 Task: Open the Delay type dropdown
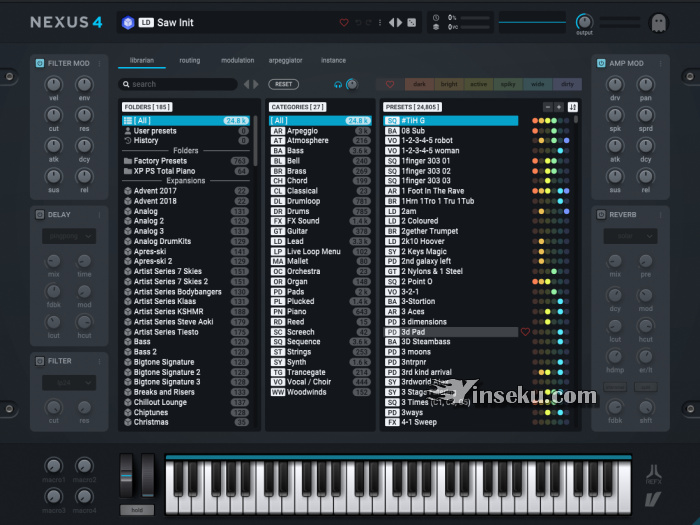[x=68, y=236]
